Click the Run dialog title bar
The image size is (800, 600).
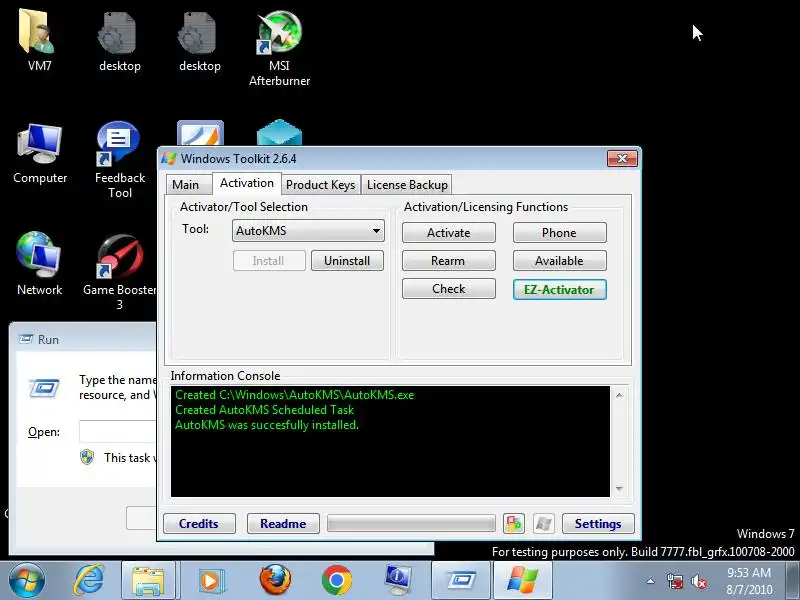[83, 339]
